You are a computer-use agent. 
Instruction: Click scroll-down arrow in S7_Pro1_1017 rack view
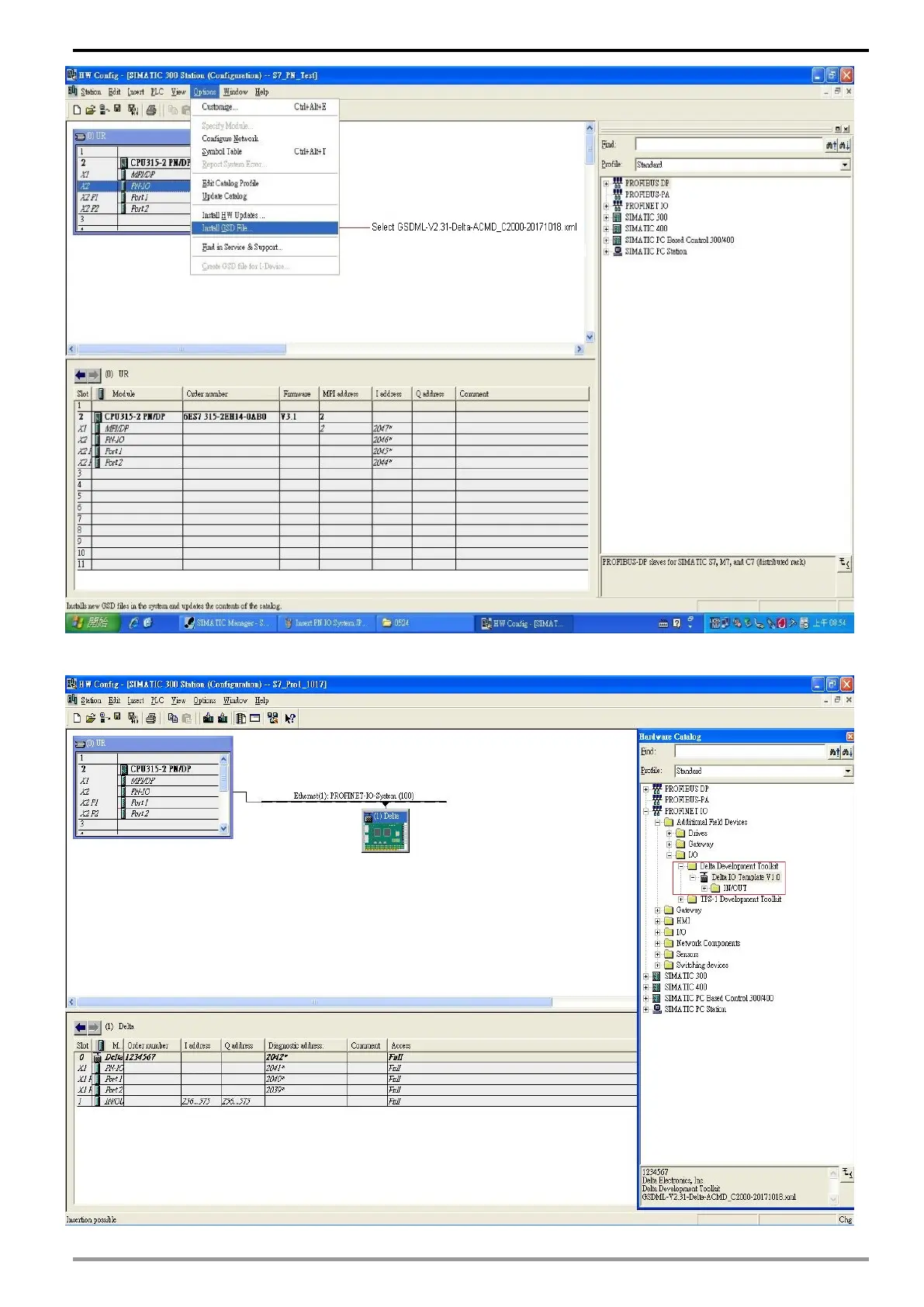[224, 829]
